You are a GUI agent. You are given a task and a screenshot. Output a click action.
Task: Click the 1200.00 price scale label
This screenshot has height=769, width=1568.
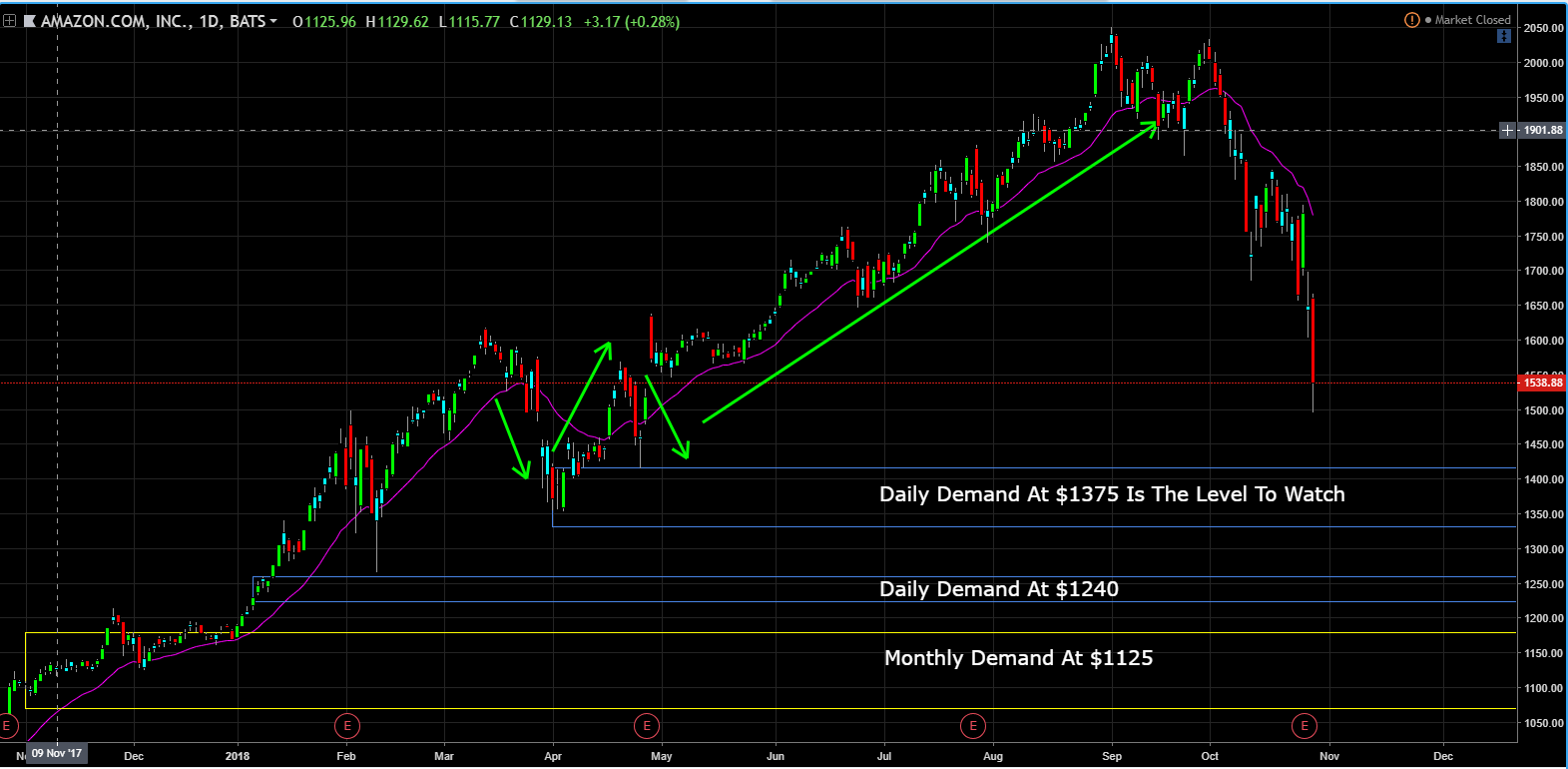coord(1543,618)
